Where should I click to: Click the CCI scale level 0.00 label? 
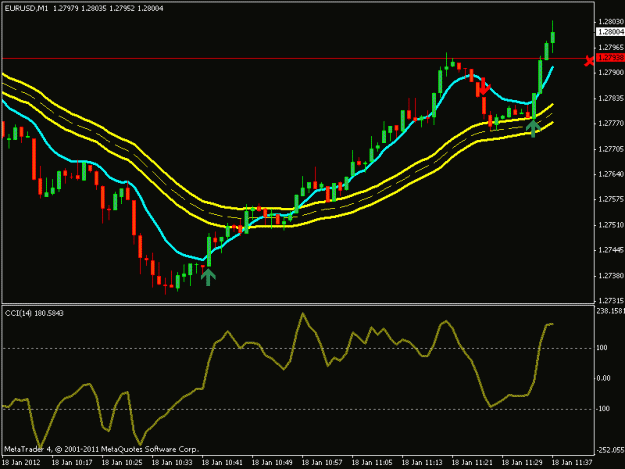tap(603, 378)
